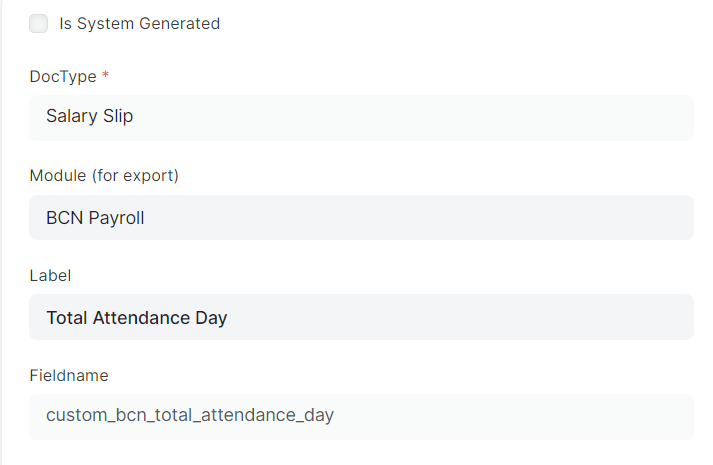Open the Module (for export) link field
This screenshot has height=465, width=713.
tap(362, 218)
